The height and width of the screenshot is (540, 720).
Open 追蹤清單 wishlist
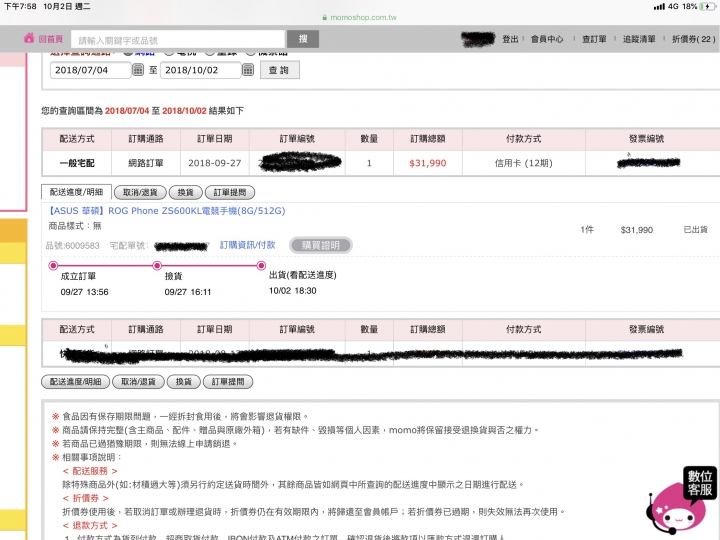(639, 39)
